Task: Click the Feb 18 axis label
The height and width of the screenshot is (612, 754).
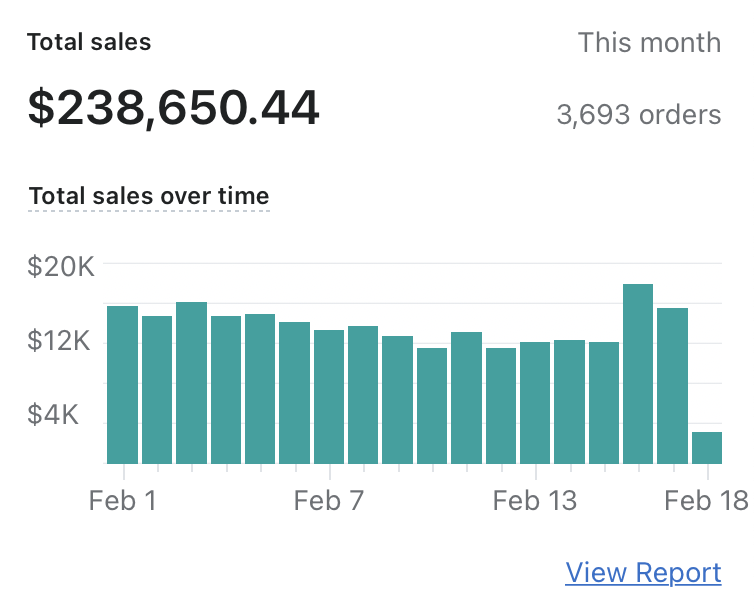Action: click(x=707, y=500)
